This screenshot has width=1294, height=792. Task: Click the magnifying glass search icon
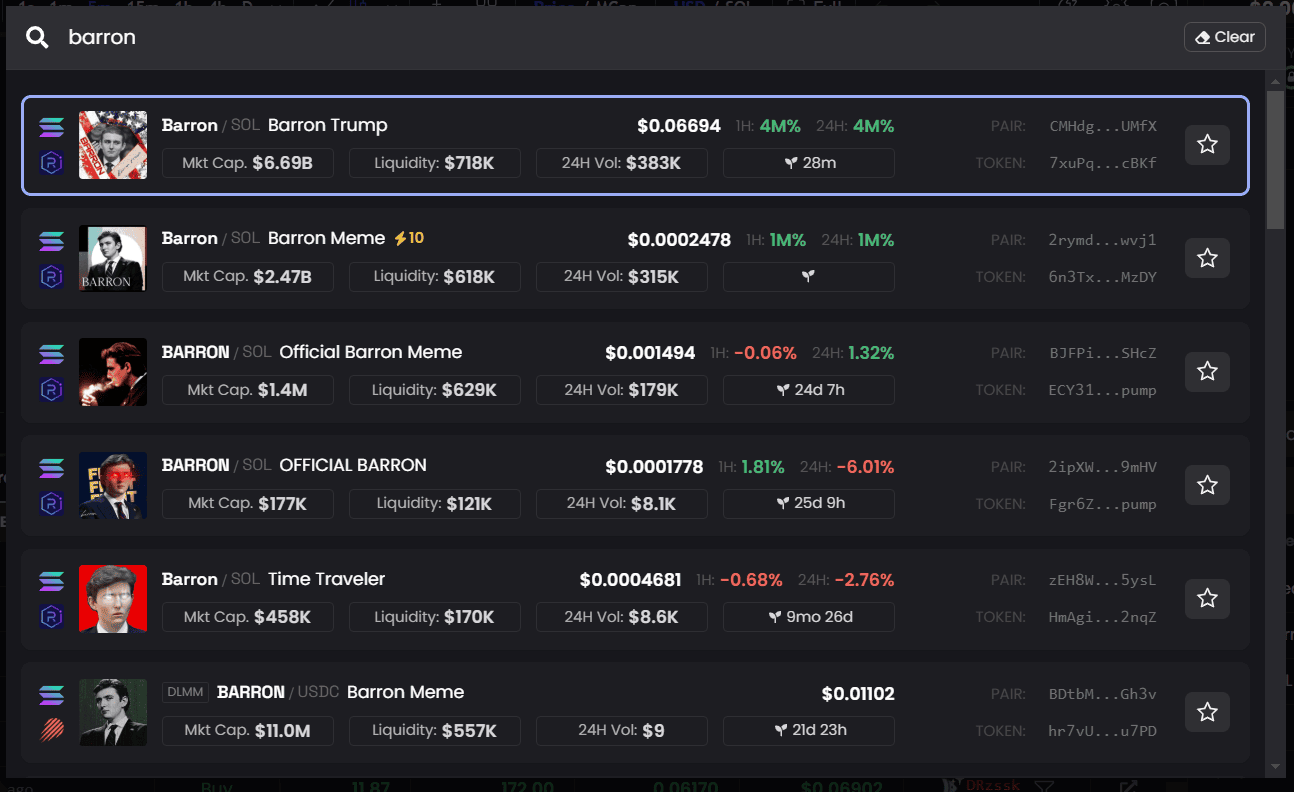click(37, 38)
